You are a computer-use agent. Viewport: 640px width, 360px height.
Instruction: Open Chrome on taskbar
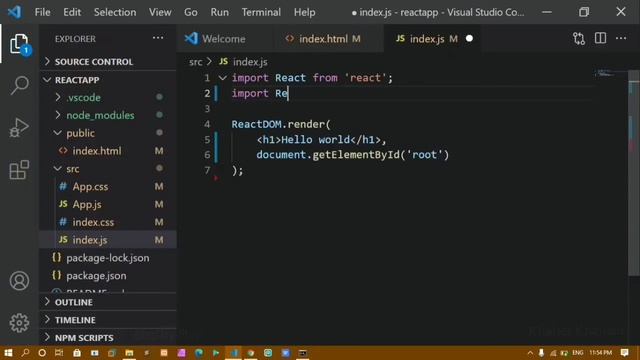(x=251, y=353)
